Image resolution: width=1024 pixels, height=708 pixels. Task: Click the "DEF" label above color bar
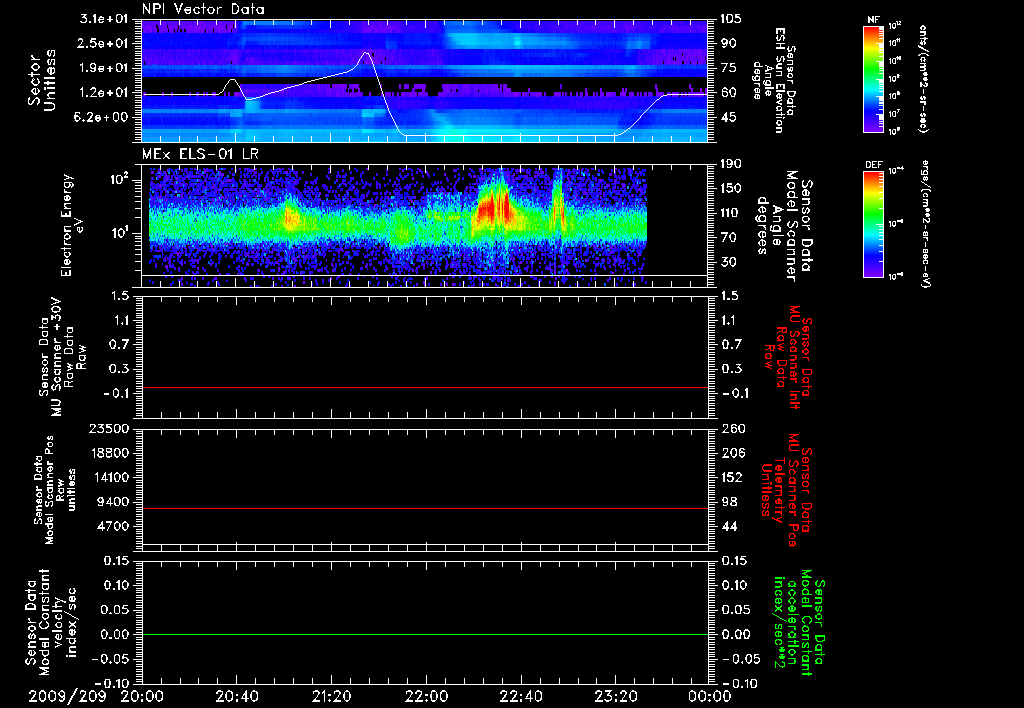(874, 165)
